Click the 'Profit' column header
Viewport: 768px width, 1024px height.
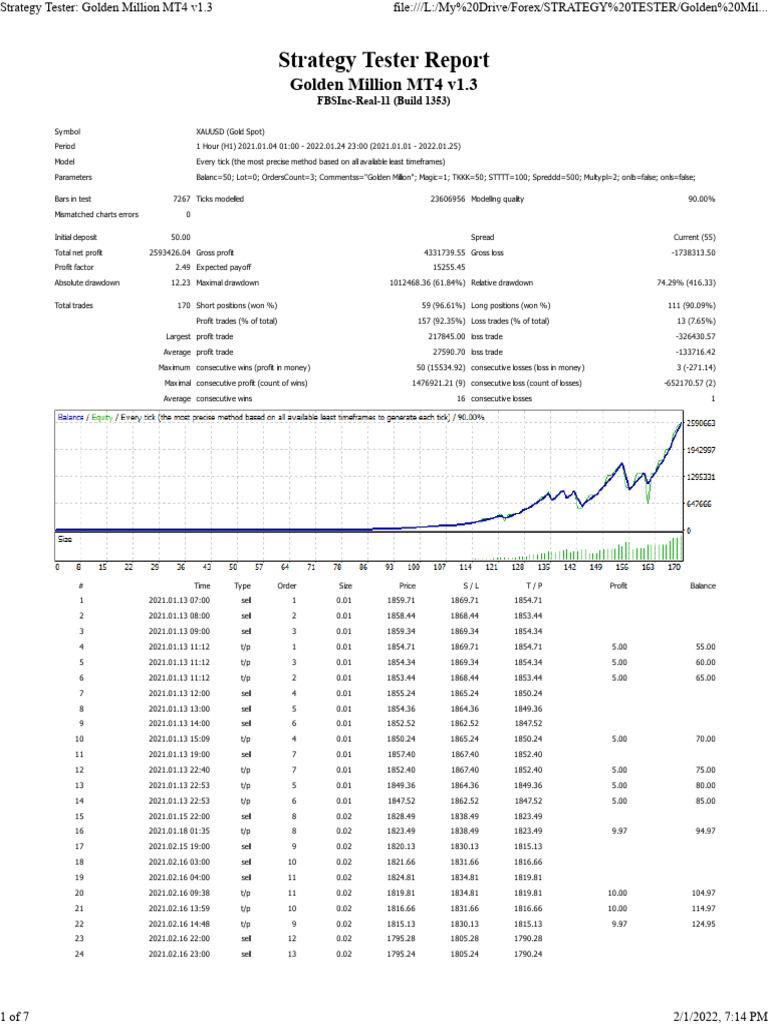coord(618,586)
